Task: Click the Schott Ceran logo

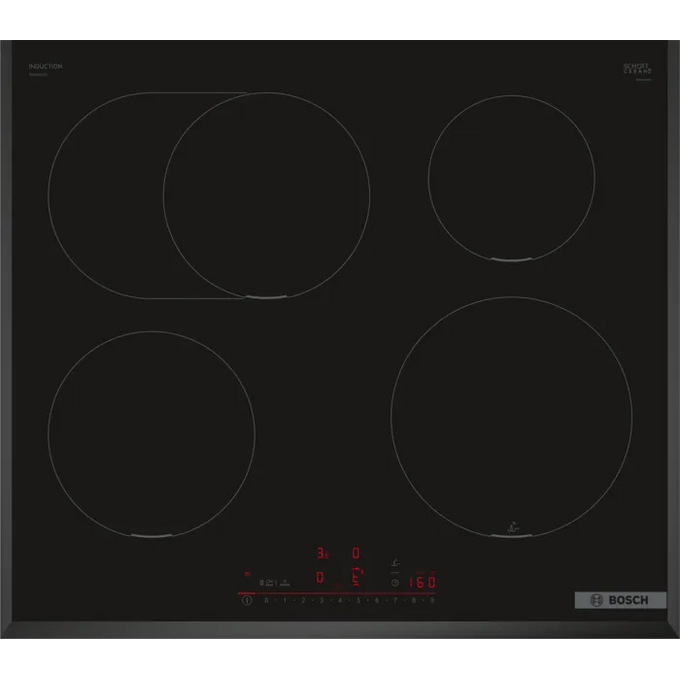Action: [x=637, y=69]
